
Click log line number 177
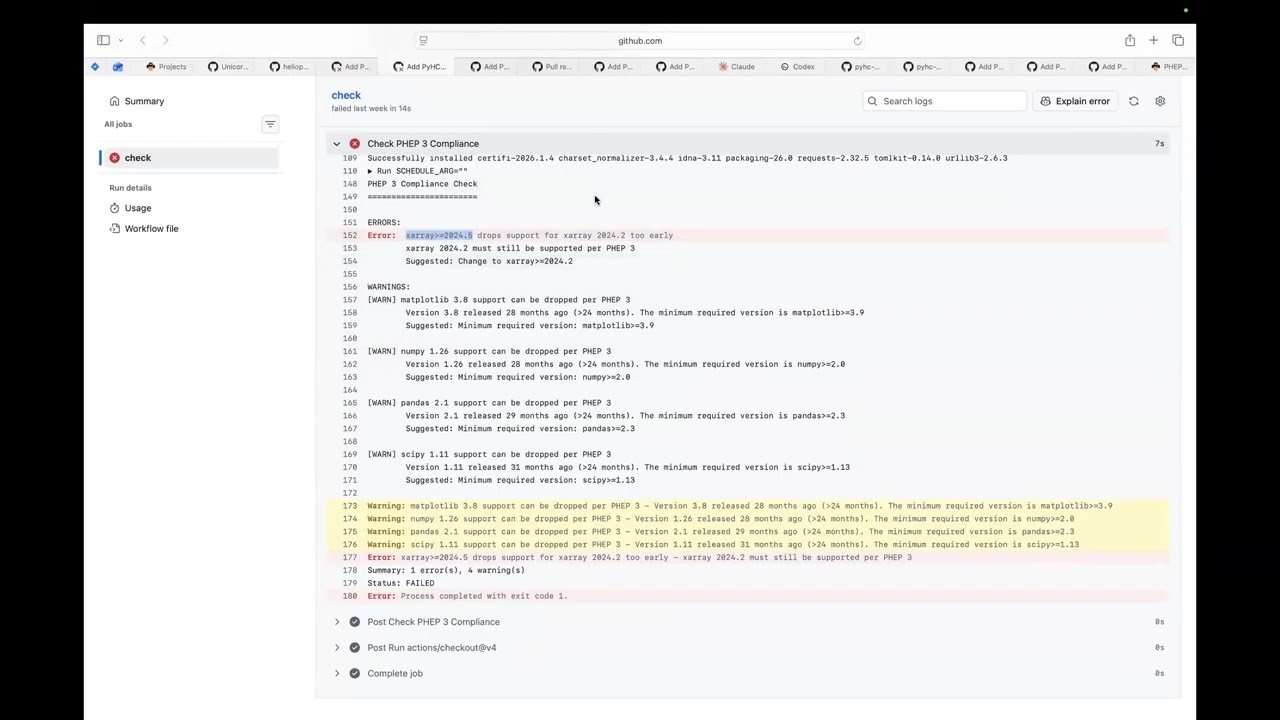(350, 558)
